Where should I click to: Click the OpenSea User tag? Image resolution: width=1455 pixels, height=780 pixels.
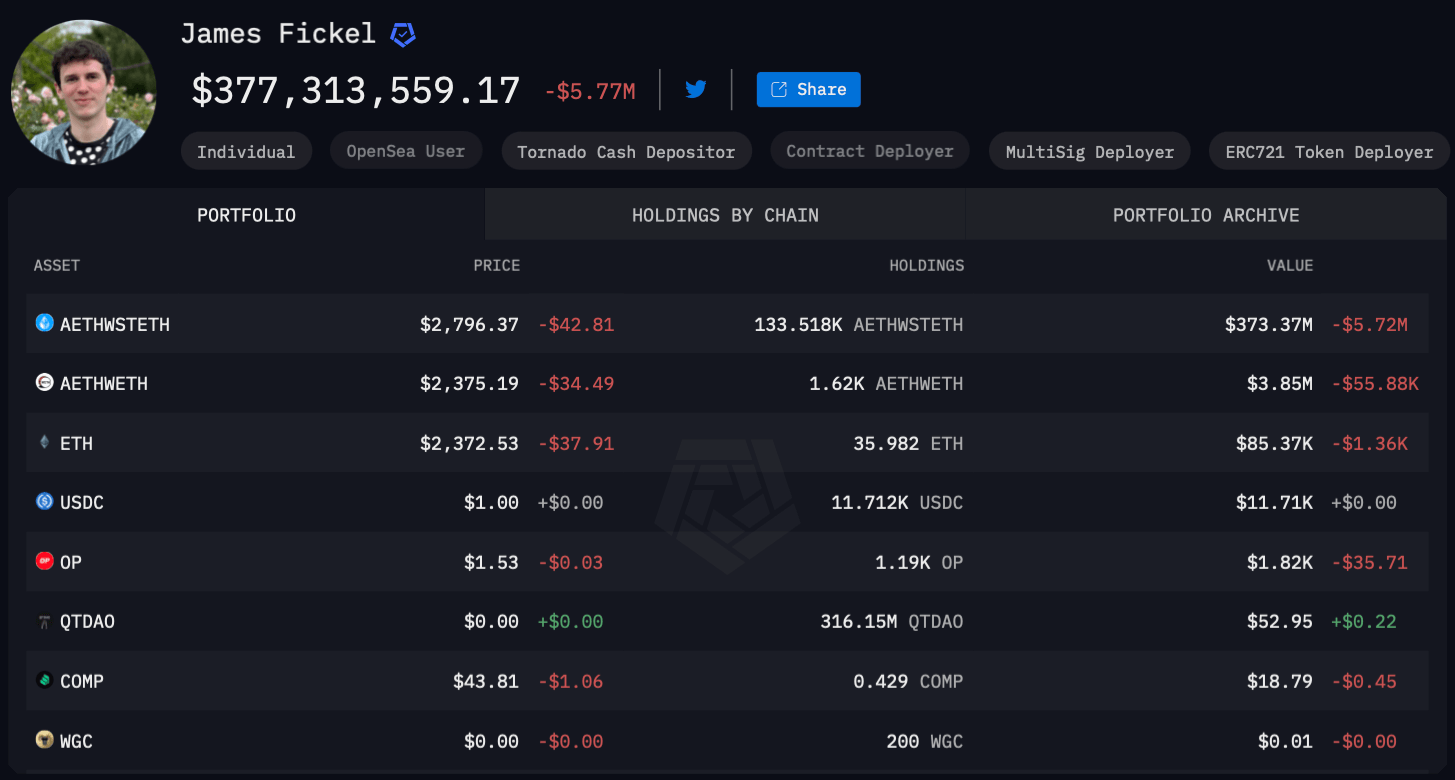click(x=405, y=151)
